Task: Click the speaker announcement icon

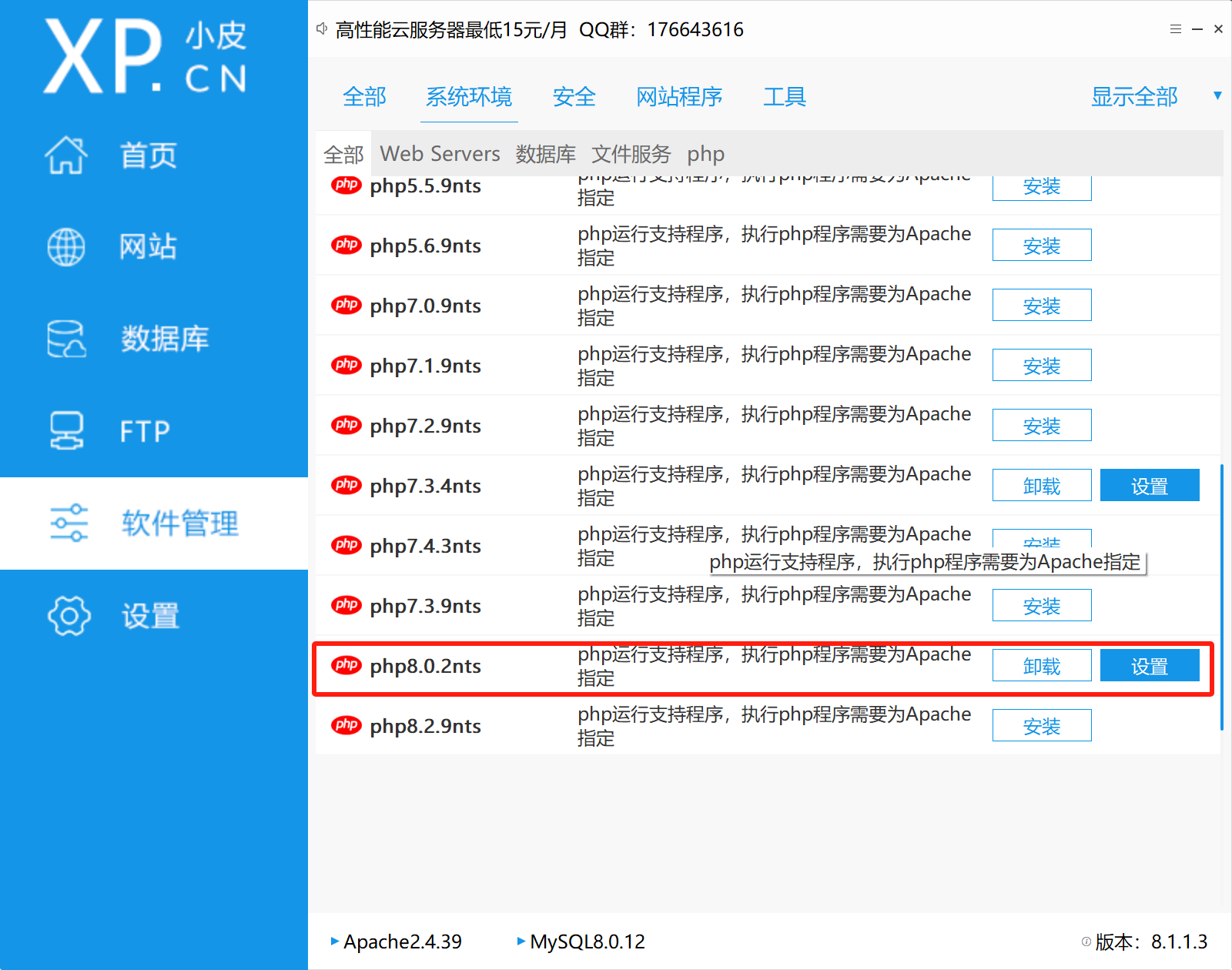Action: point(322,28)
